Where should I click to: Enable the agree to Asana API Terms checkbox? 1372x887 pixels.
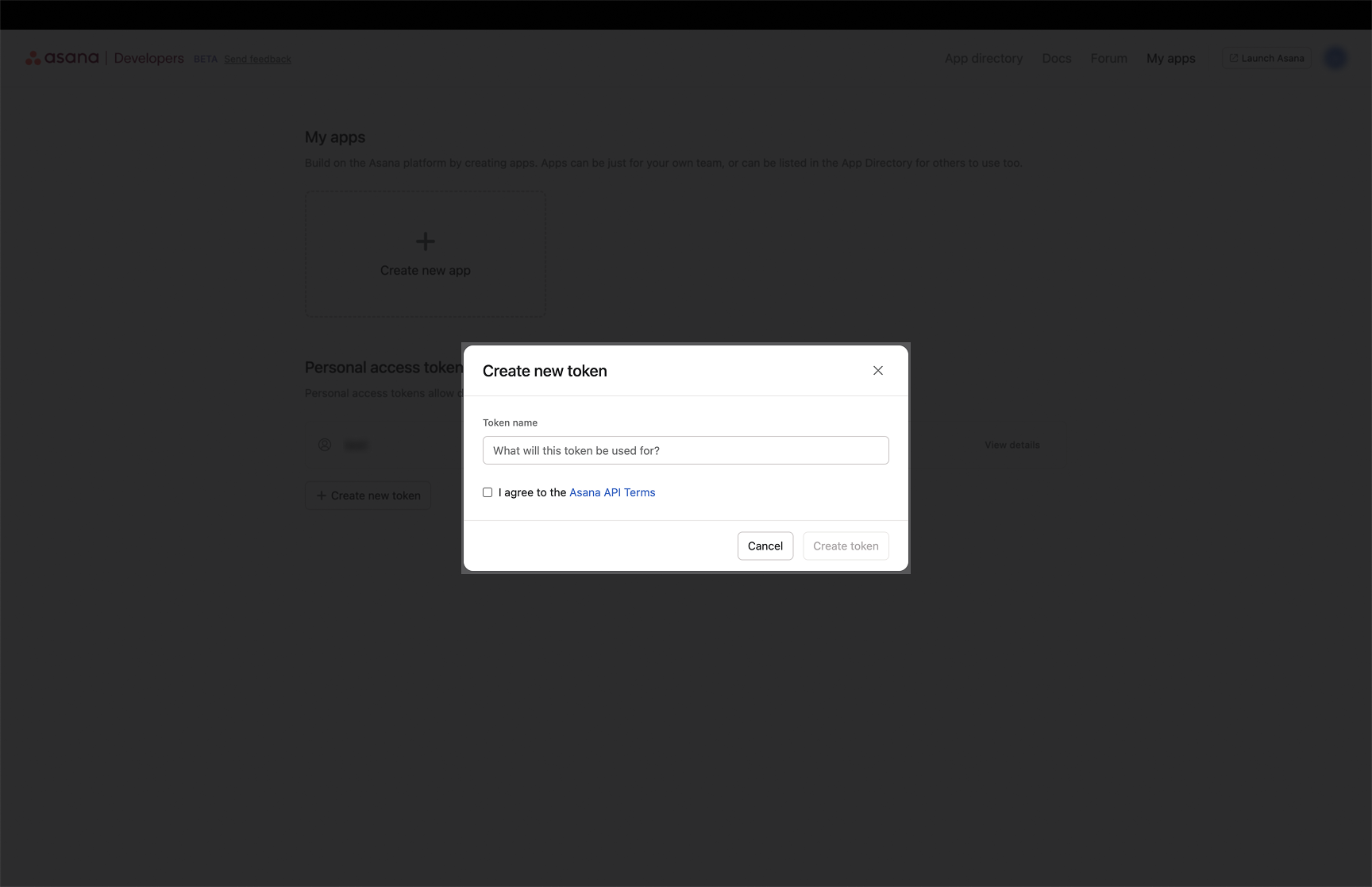(488, 492)
